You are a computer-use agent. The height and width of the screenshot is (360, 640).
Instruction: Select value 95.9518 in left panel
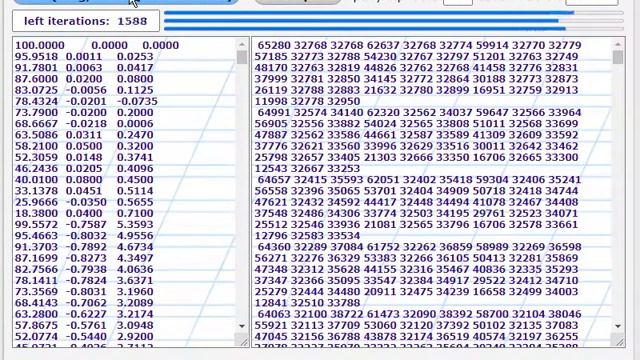(36, 56)
